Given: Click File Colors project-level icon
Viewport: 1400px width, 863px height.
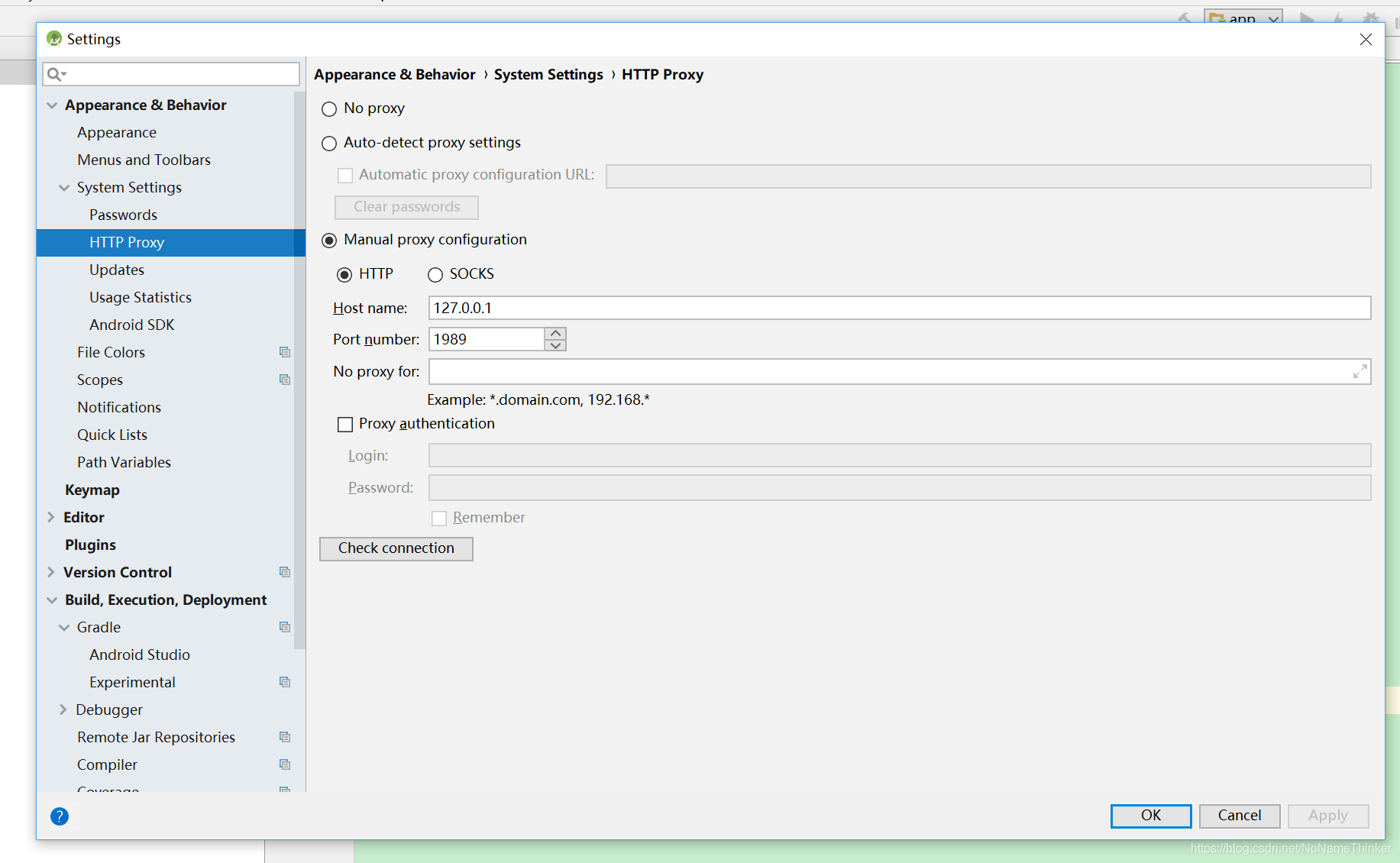Looking at the screenshot, I should click(x=285, y=352).
